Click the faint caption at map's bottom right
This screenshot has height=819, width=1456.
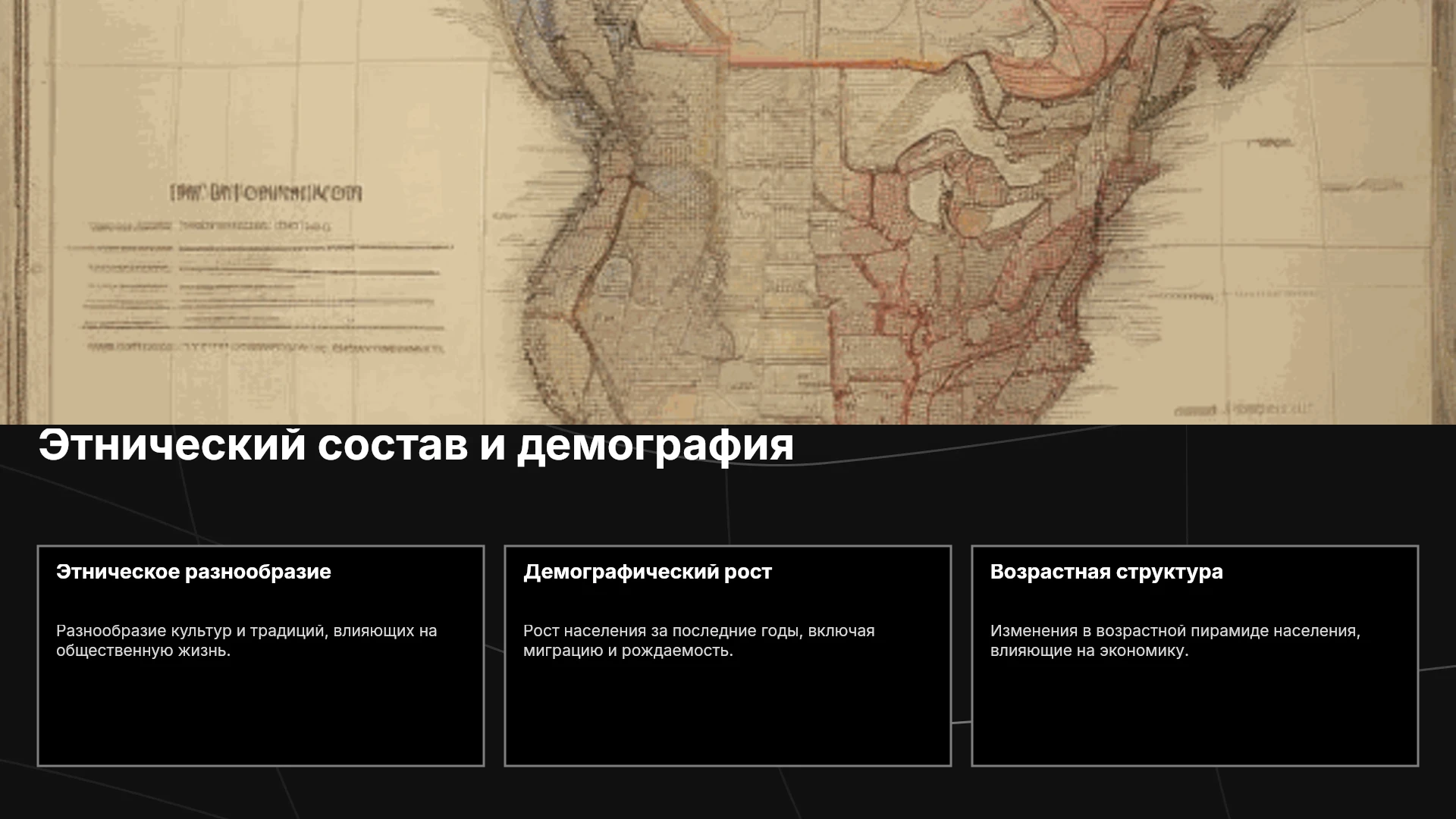pos(1242,409)
